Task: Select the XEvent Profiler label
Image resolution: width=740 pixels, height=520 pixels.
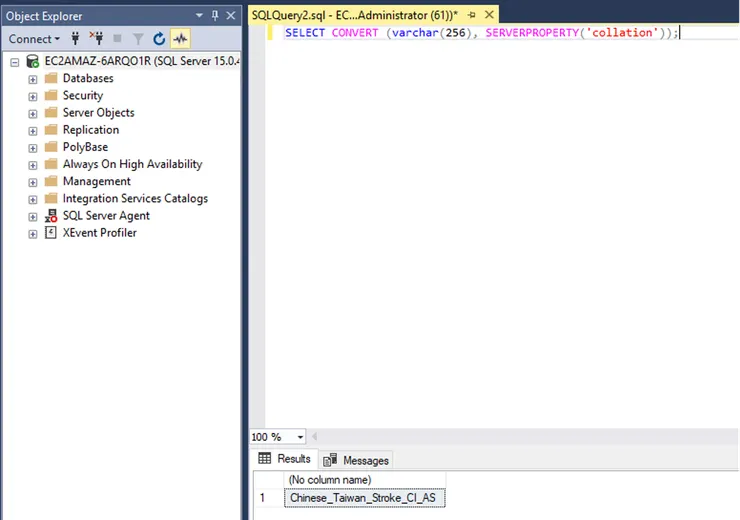Action: tap(100, 233)
